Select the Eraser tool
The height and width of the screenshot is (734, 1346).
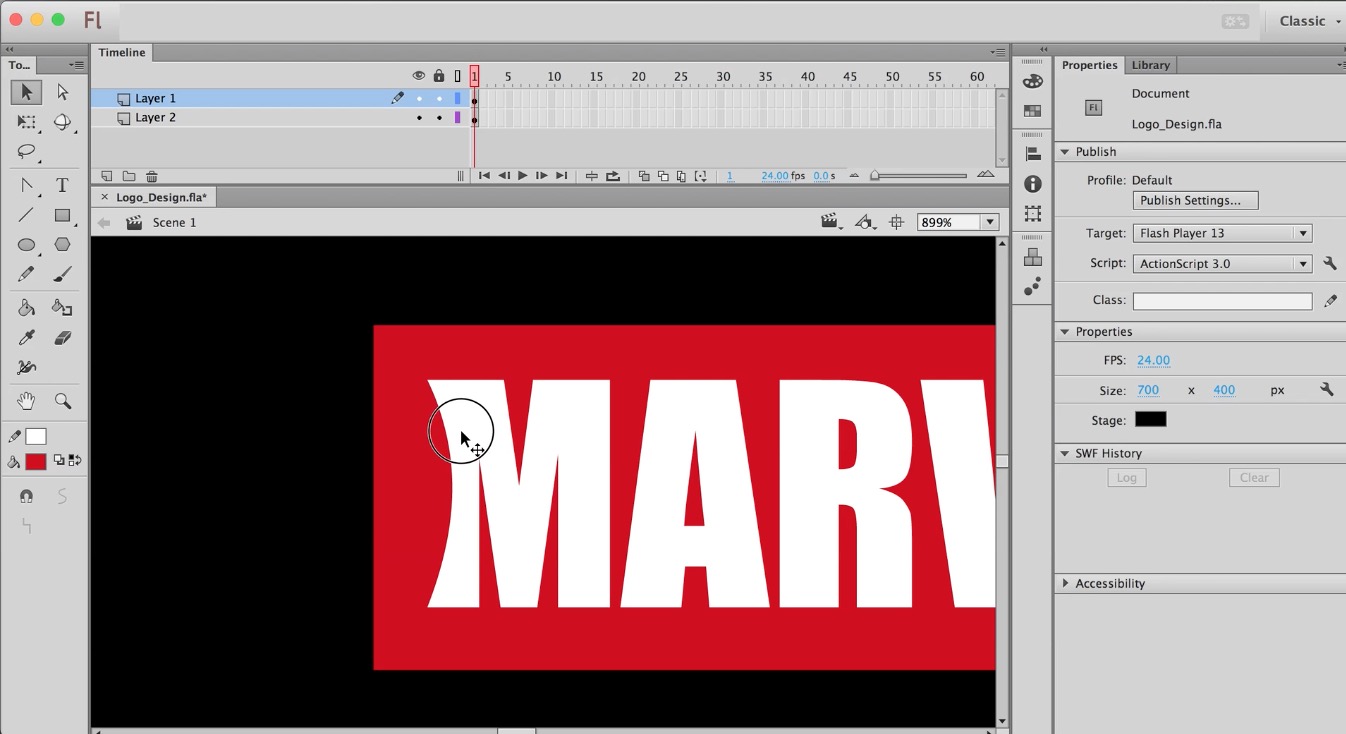click(62, 337)
